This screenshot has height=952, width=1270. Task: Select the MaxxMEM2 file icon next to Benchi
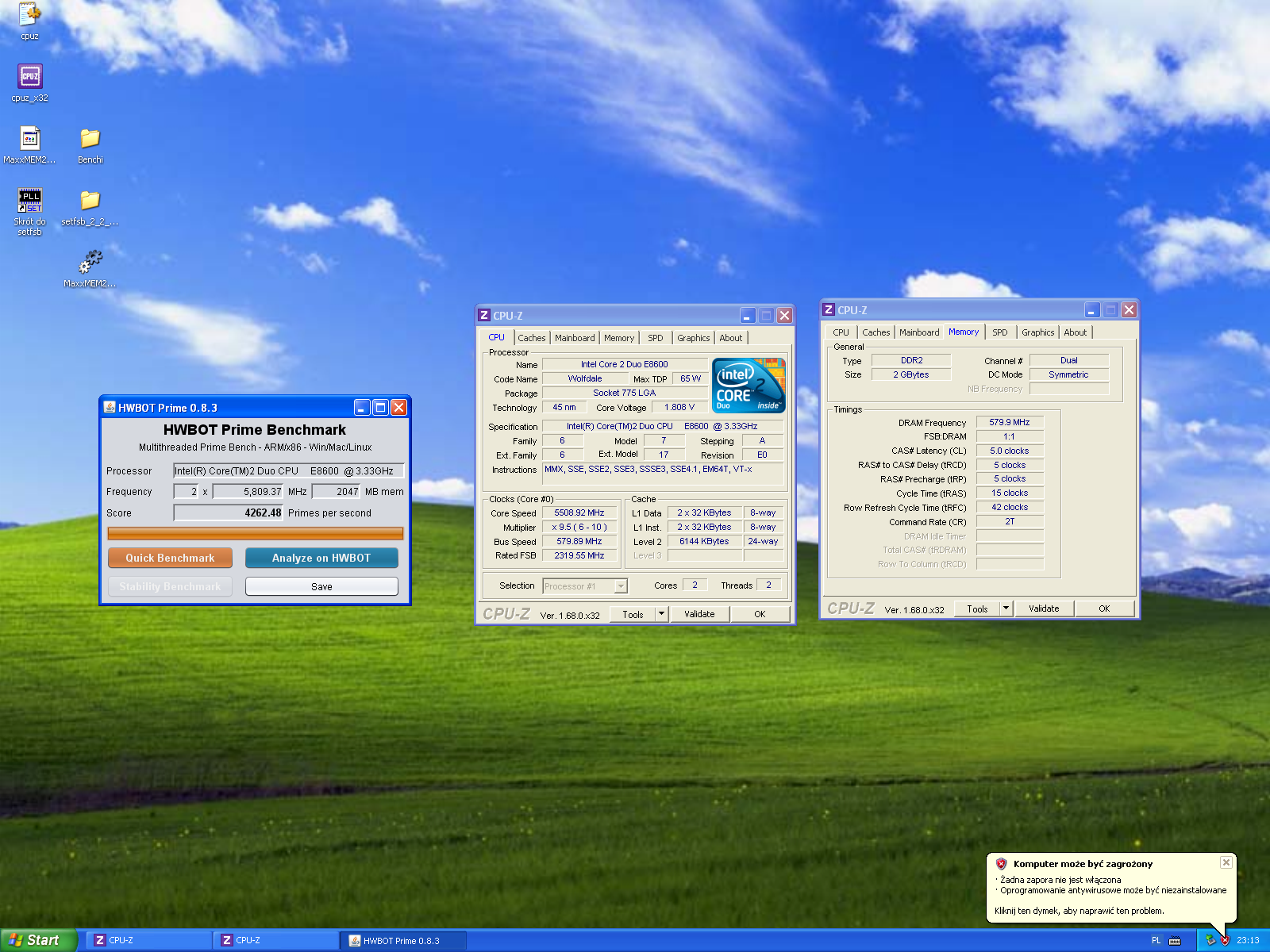[30, 139]
